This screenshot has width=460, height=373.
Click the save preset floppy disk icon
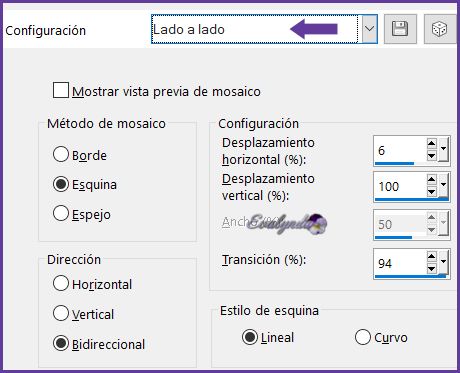(x=400, y=29)
